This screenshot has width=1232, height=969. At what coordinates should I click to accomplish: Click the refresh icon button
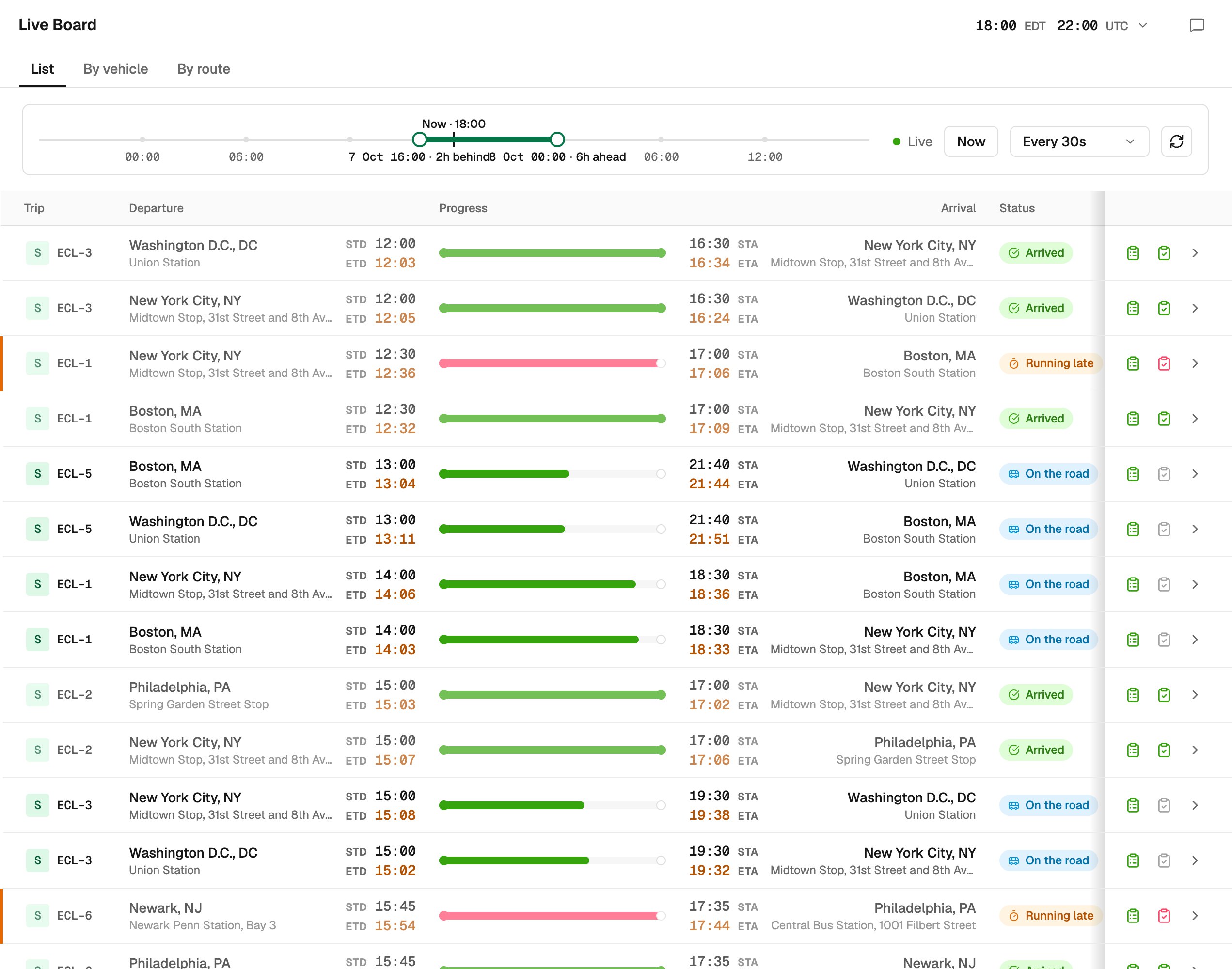[x=1176, y=141]
